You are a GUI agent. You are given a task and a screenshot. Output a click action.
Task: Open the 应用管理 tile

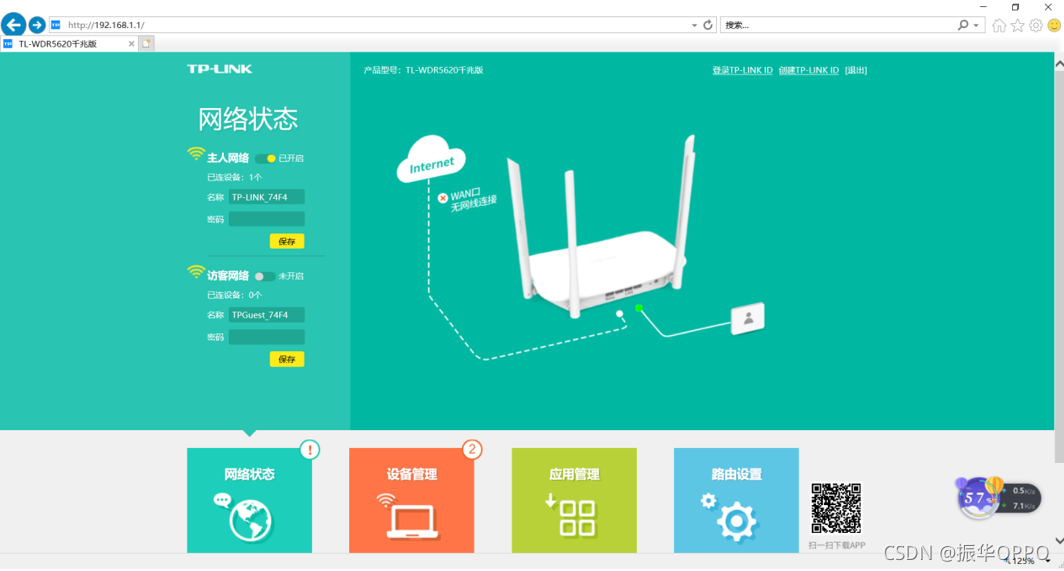[574, 500]
